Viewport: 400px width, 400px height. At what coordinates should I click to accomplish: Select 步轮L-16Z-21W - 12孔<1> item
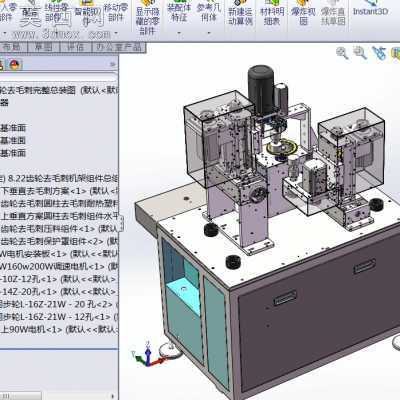[x=59, y=317]
